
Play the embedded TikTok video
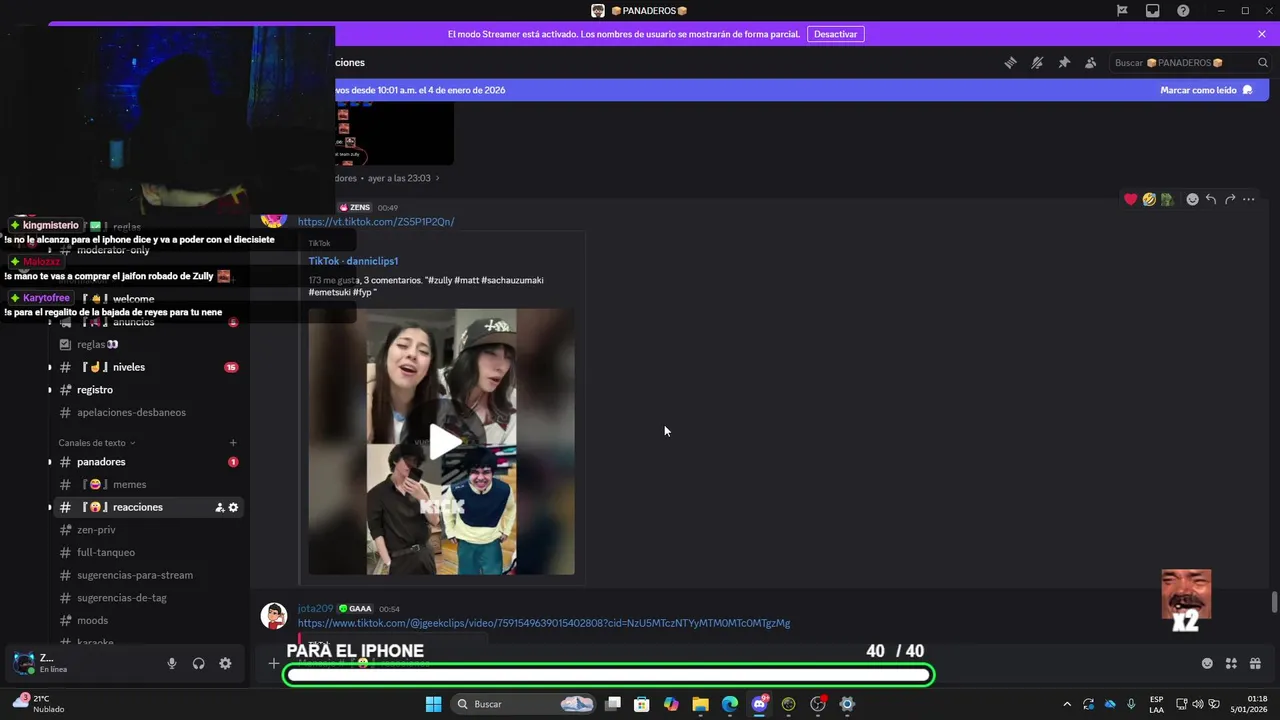[x=445, y=441]
